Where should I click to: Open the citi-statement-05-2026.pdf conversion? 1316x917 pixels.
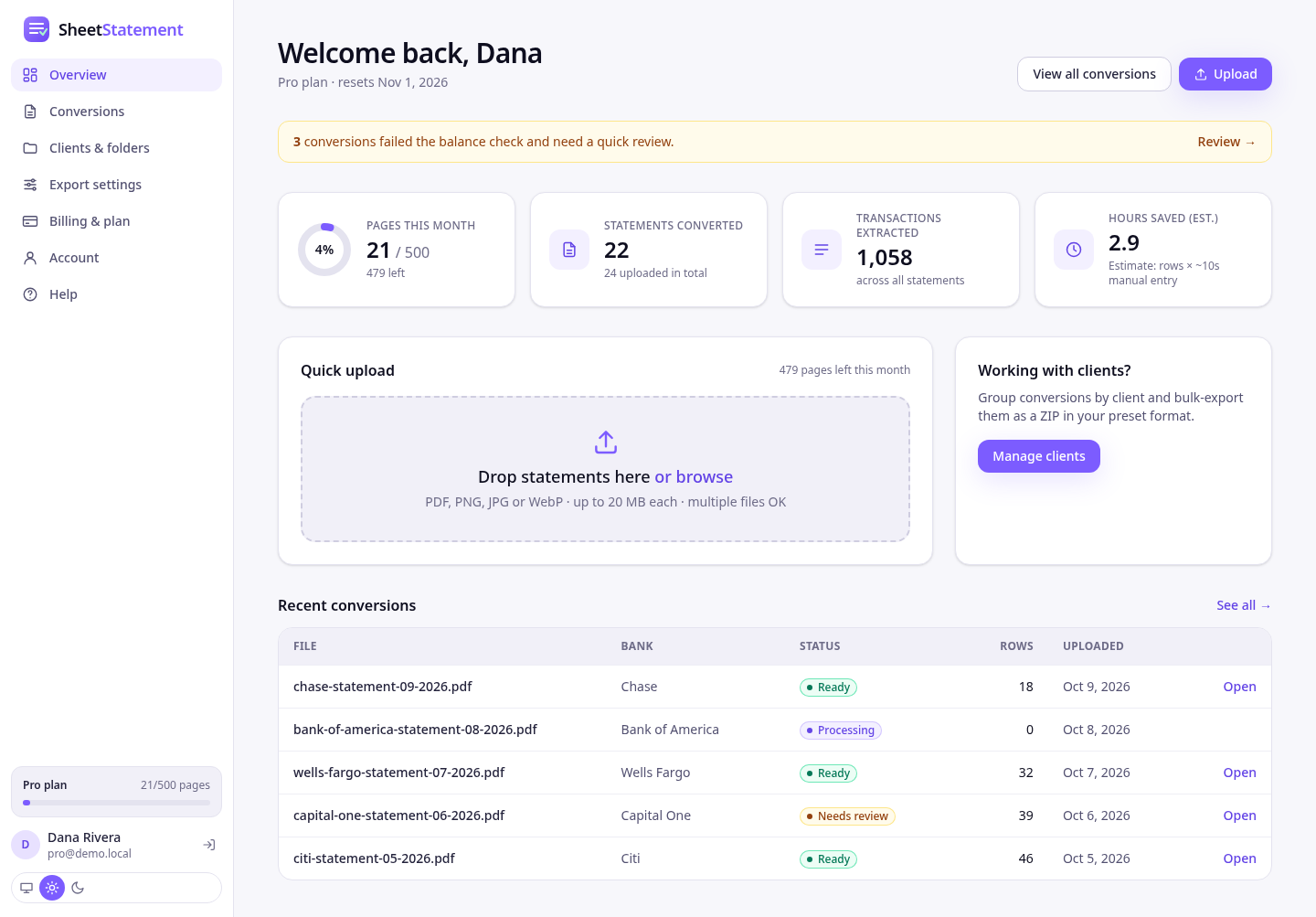point(1239,858)
